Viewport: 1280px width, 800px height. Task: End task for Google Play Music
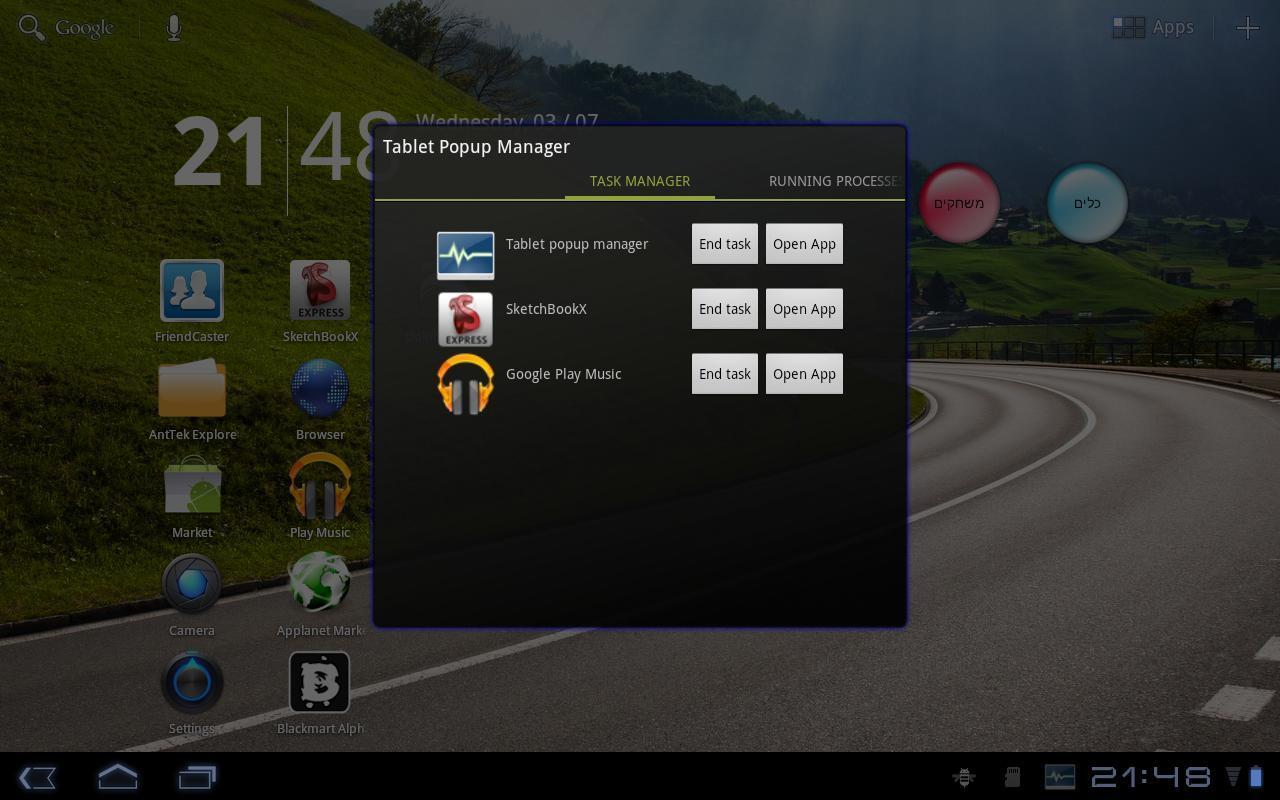724,373
